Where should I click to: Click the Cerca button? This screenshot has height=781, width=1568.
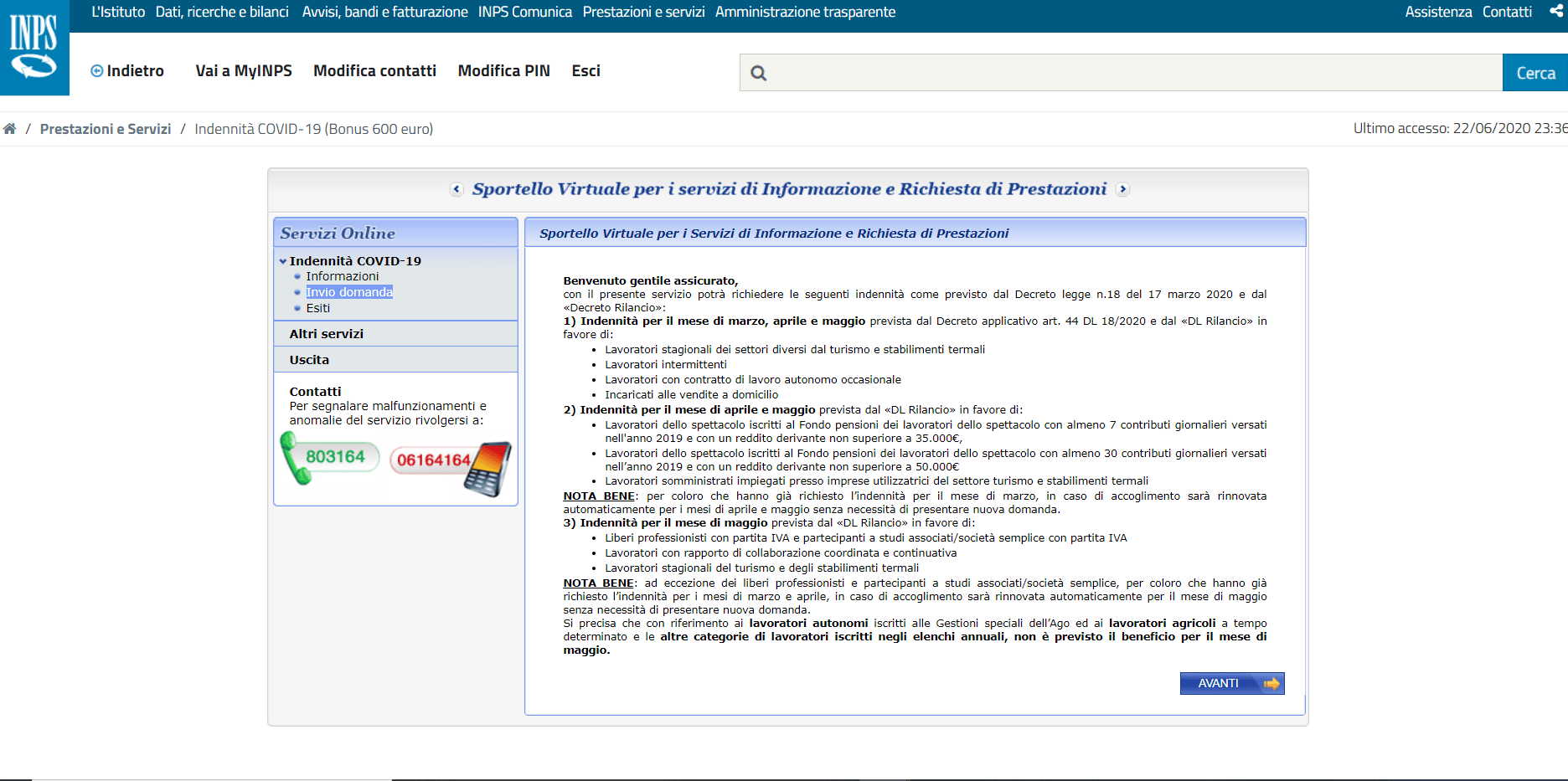[x=1535, y=73]
